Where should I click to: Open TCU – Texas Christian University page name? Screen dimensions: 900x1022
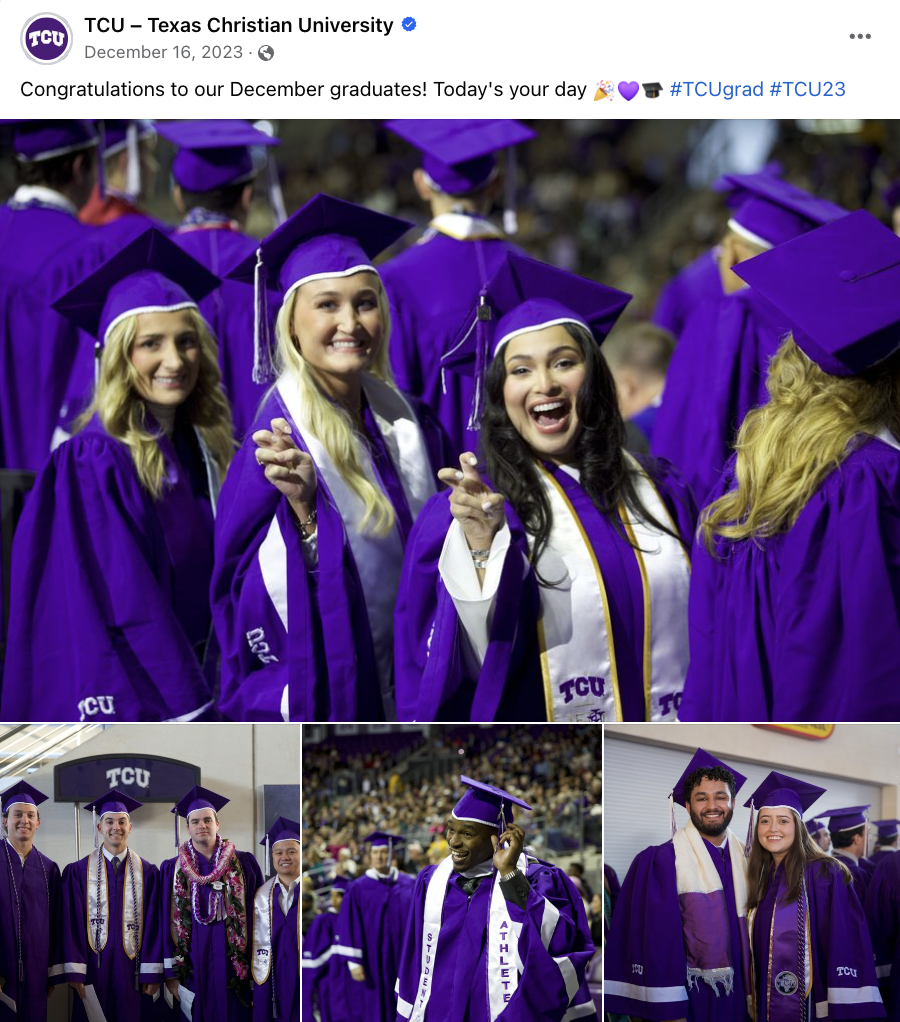pos(239,25)
